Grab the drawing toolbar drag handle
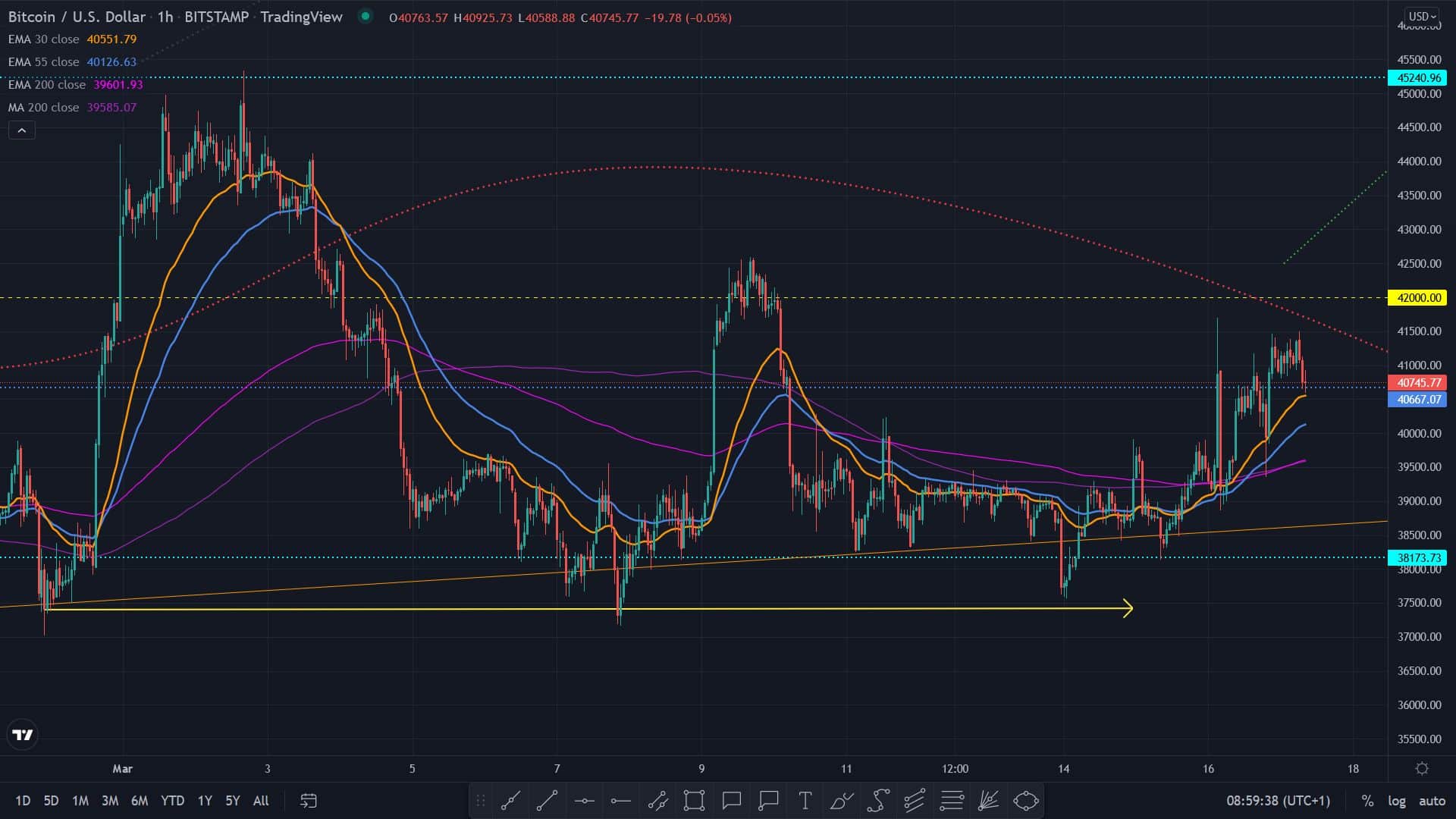 481,800
